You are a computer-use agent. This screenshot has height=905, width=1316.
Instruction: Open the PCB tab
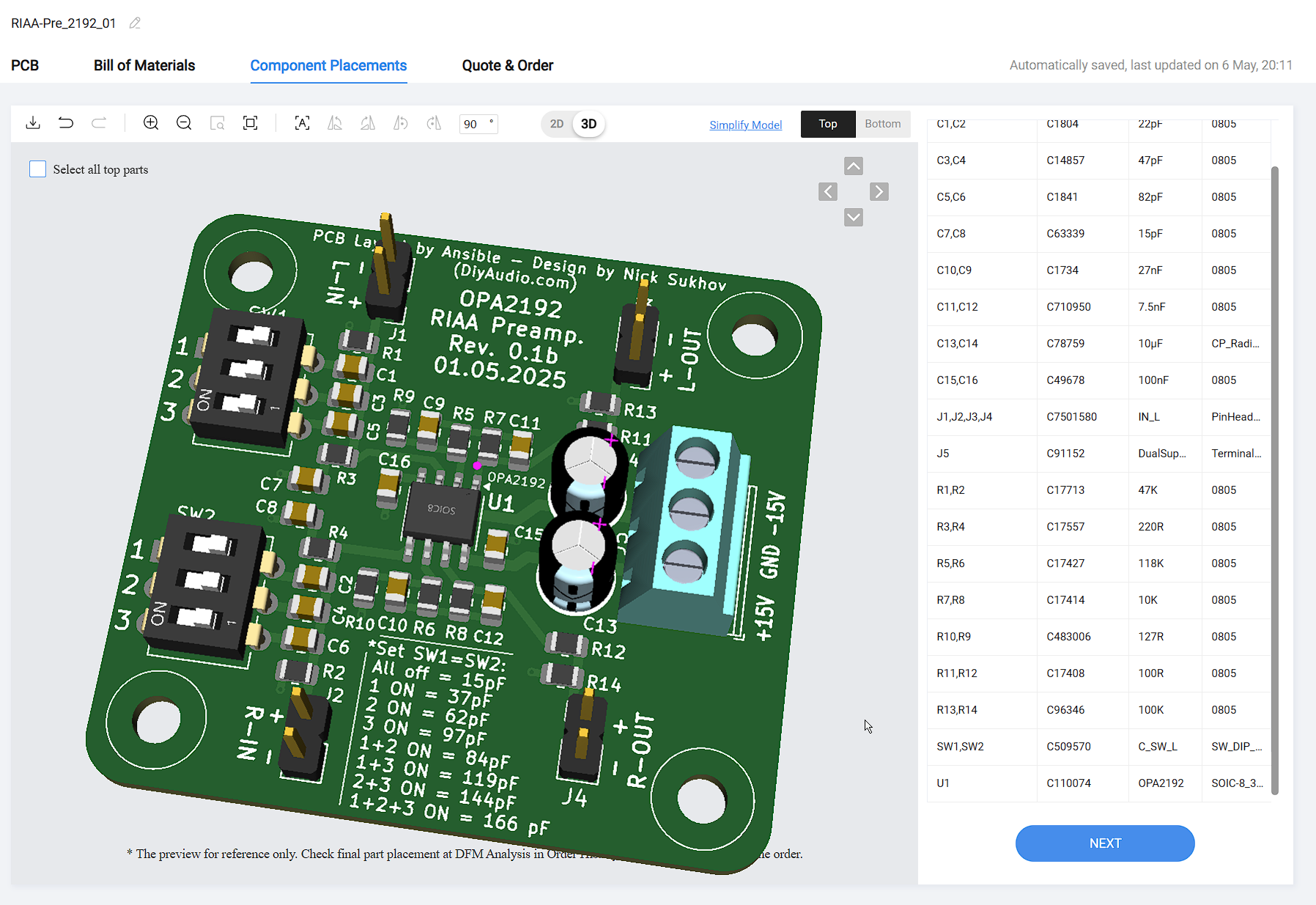click(25, 65)
